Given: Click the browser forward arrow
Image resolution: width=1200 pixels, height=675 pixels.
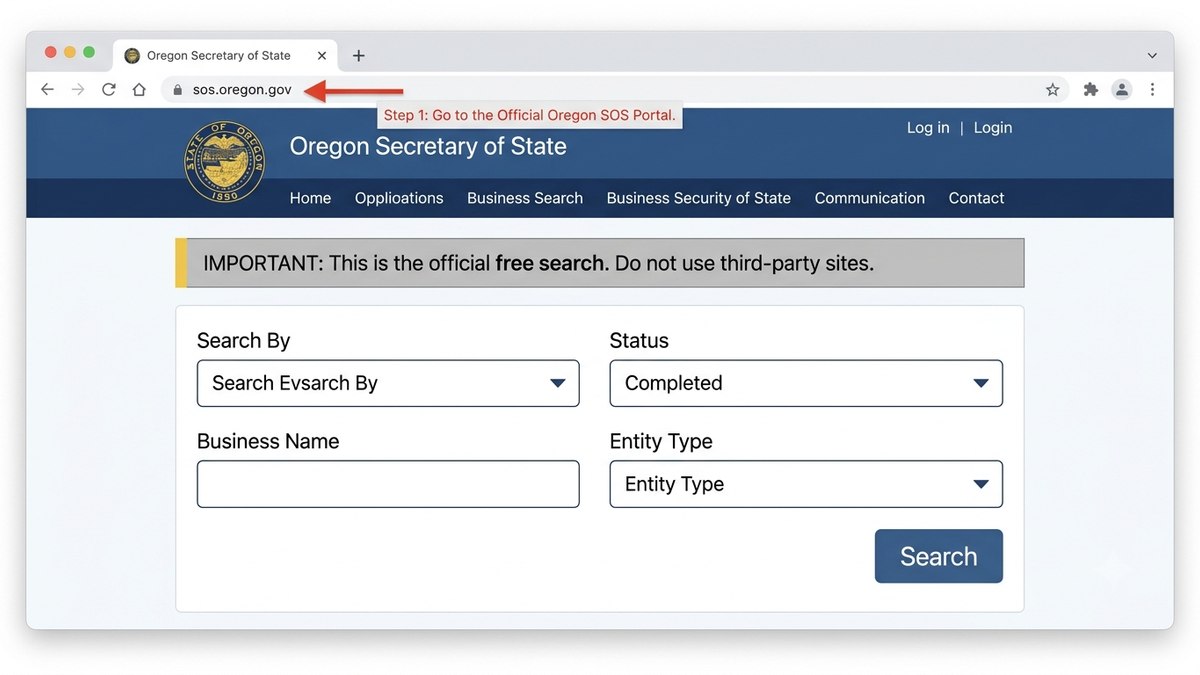Looking at the screenshot, I should pos(78,89).
